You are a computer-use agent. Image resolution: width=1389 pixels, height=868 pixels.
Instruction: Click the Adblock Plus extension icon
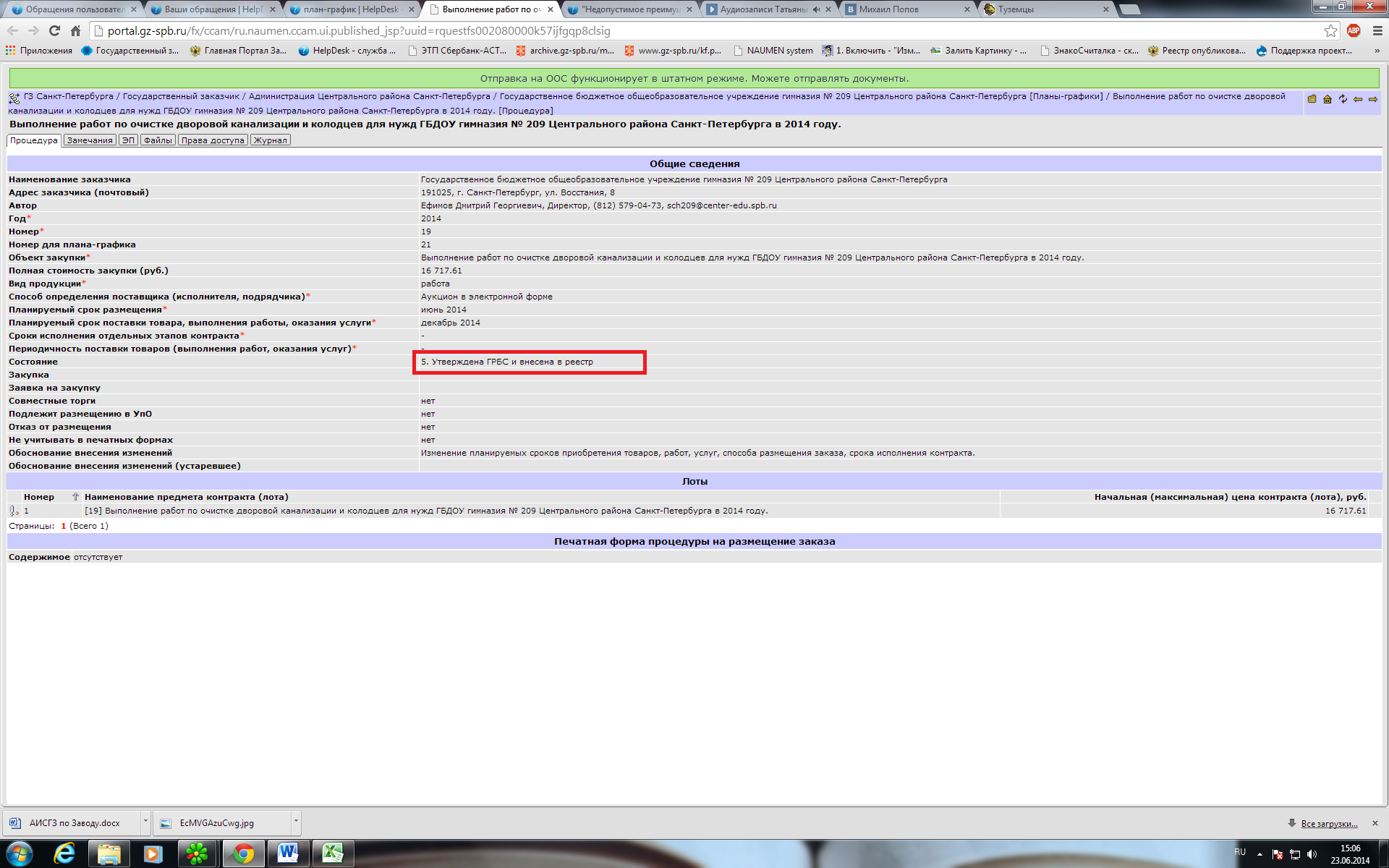[1354, 30]
